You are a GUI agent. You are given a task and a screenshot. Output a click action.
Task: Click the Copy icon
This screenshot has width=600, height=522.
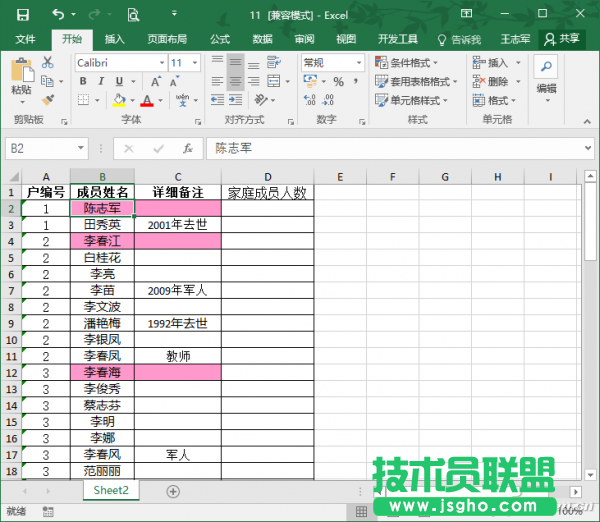(47, 81)
